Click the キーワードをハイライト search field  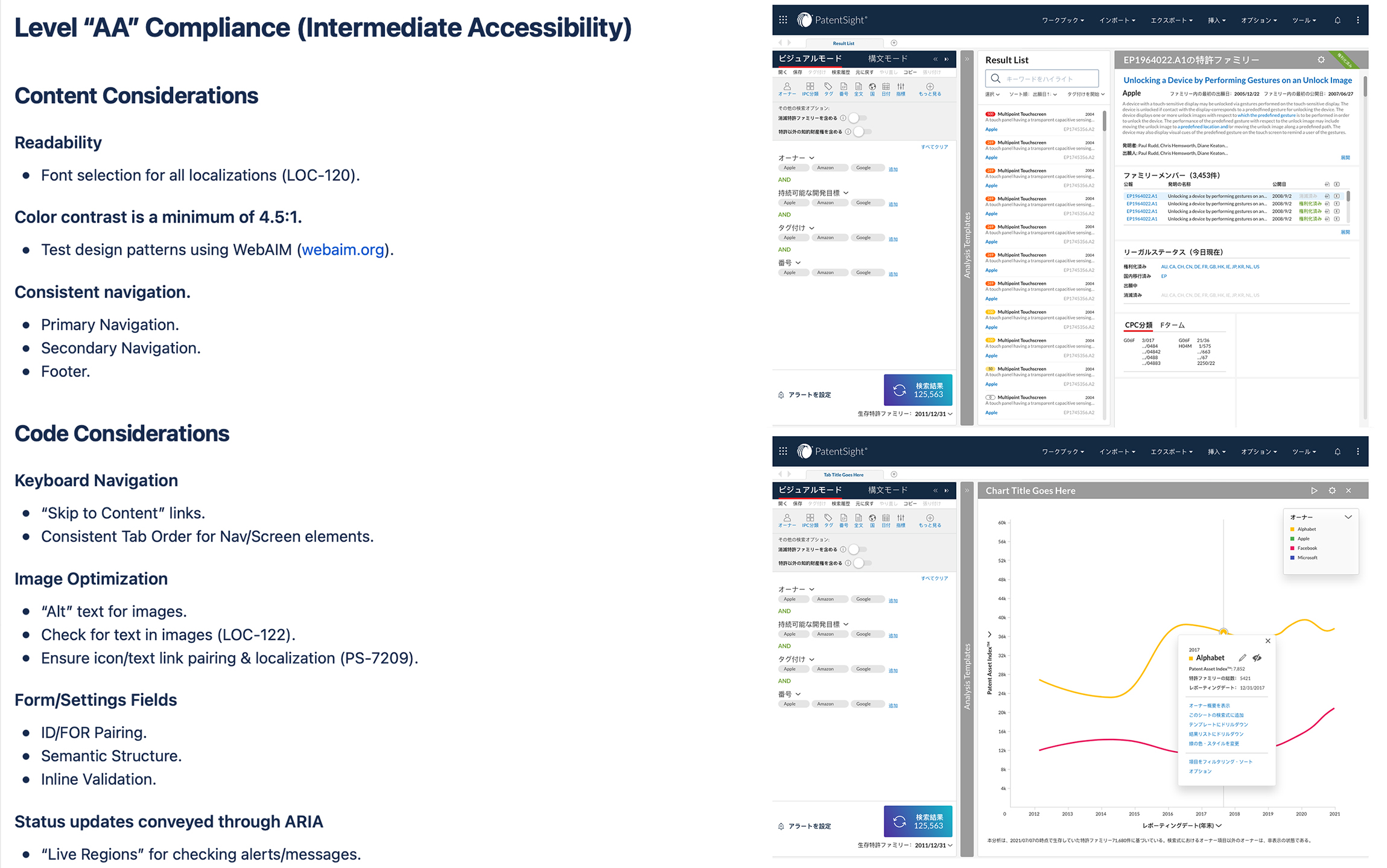tap(1042, 78)
